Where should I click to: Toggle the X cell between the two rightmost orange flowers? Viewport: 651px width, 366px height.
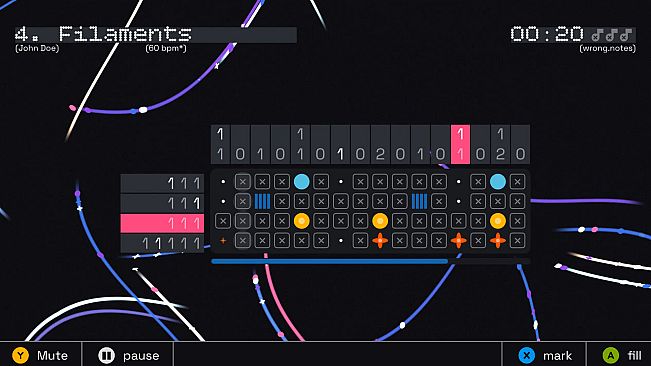coord(478,240)
